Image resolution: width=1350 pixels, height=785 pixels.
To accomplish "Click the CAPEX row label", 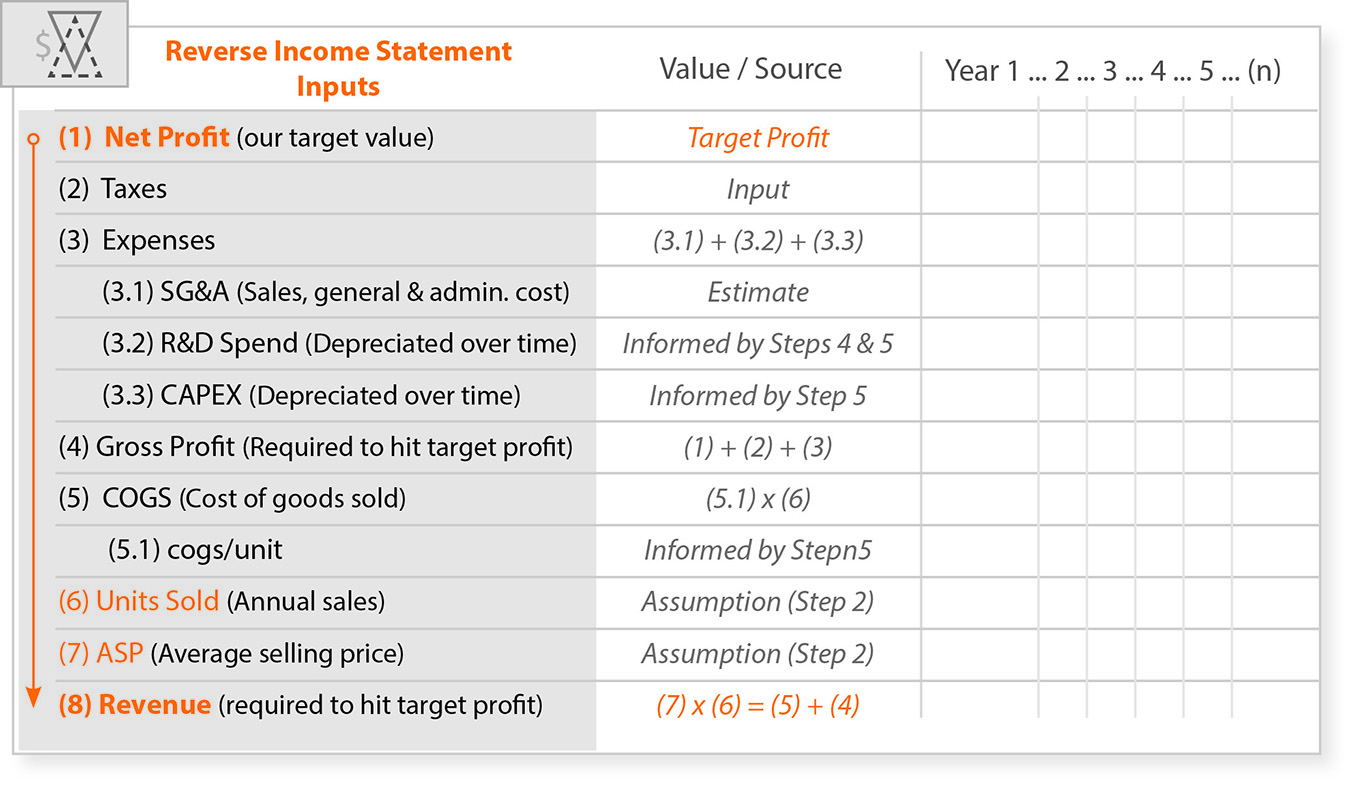I will pos(311,396).
